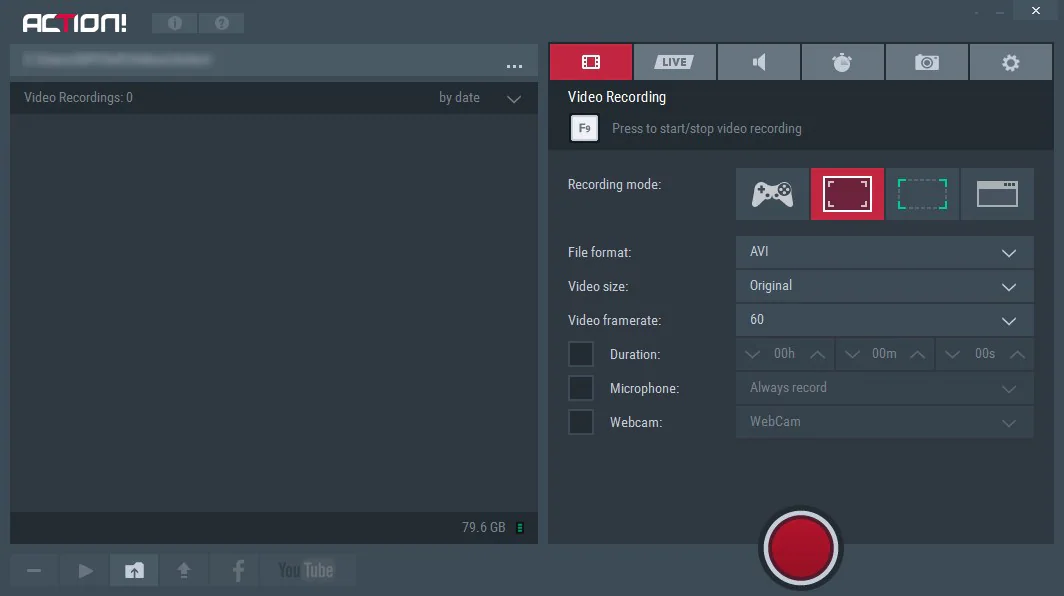The height and width of the screenshot is (596, 1064).
Task: Click the Recording mode label
Action: click(x=614, y=185)
